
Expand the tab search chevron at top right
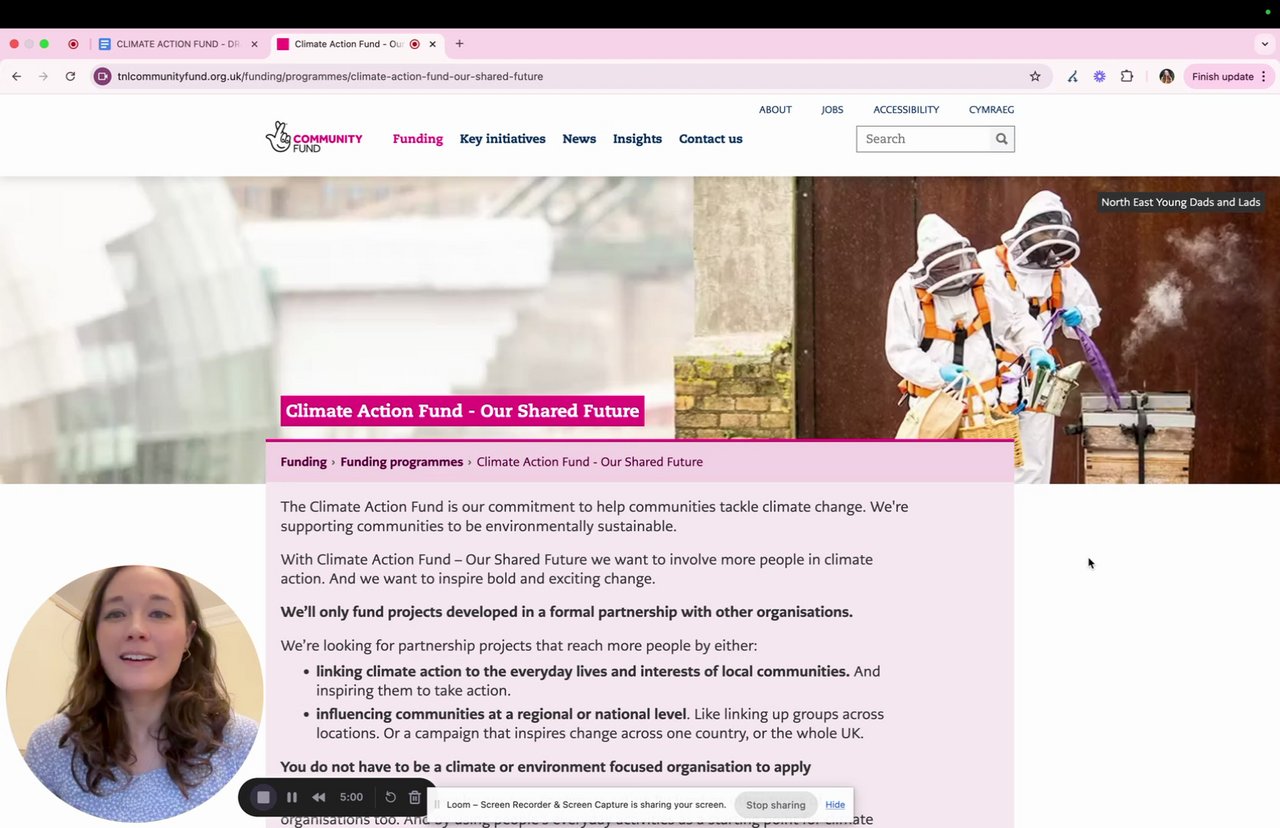click(1265, 44)
